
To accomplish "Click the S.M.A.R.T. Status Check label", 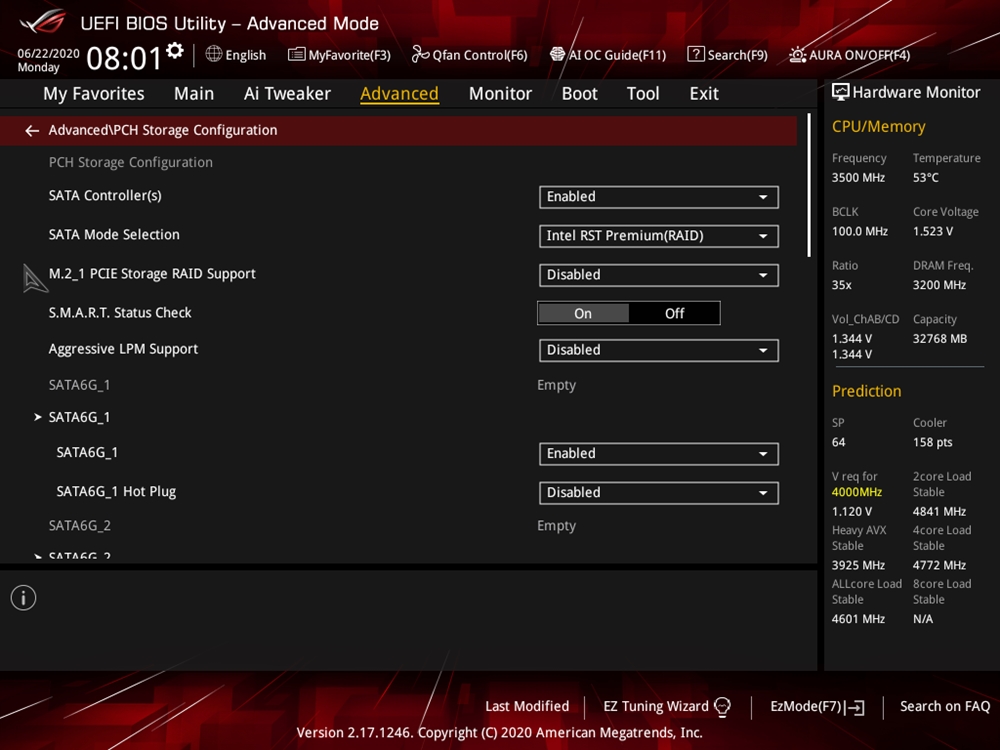I will (x=120, y=312).
